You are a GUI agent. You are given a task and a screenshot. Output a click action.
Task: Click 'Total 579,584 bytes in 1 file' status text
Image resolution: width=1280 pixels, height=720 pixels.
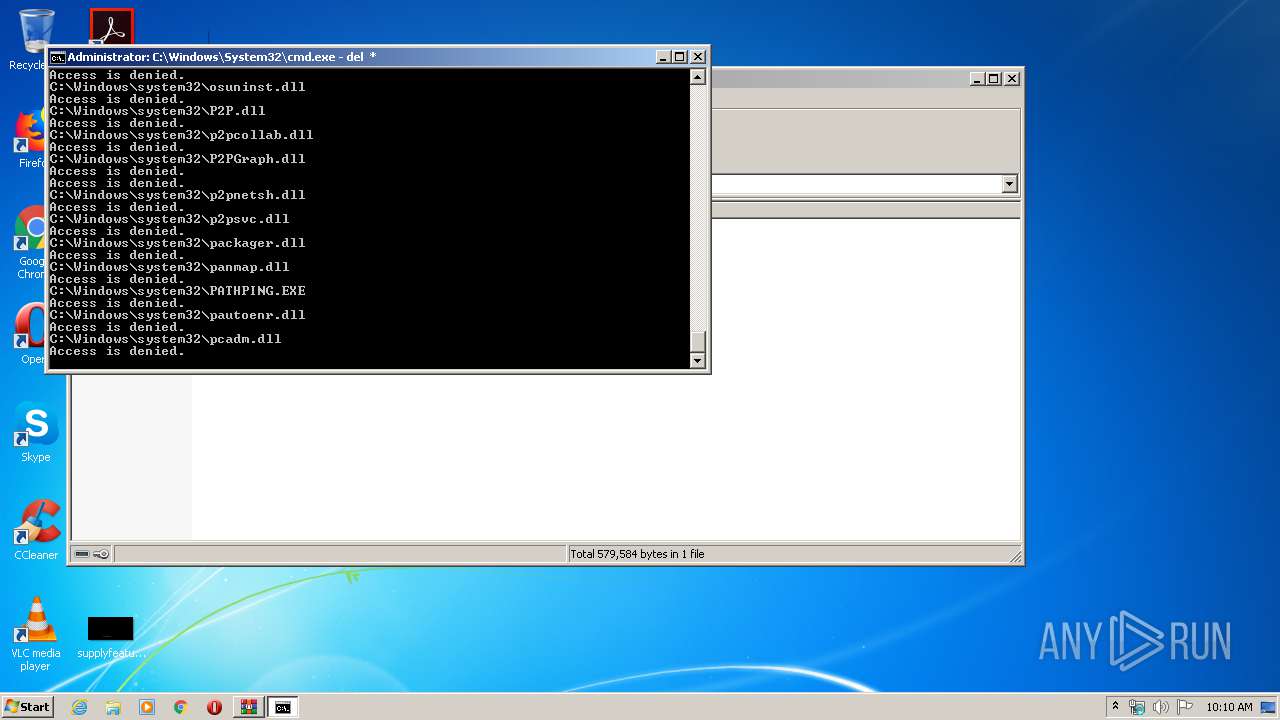point(637,554)
